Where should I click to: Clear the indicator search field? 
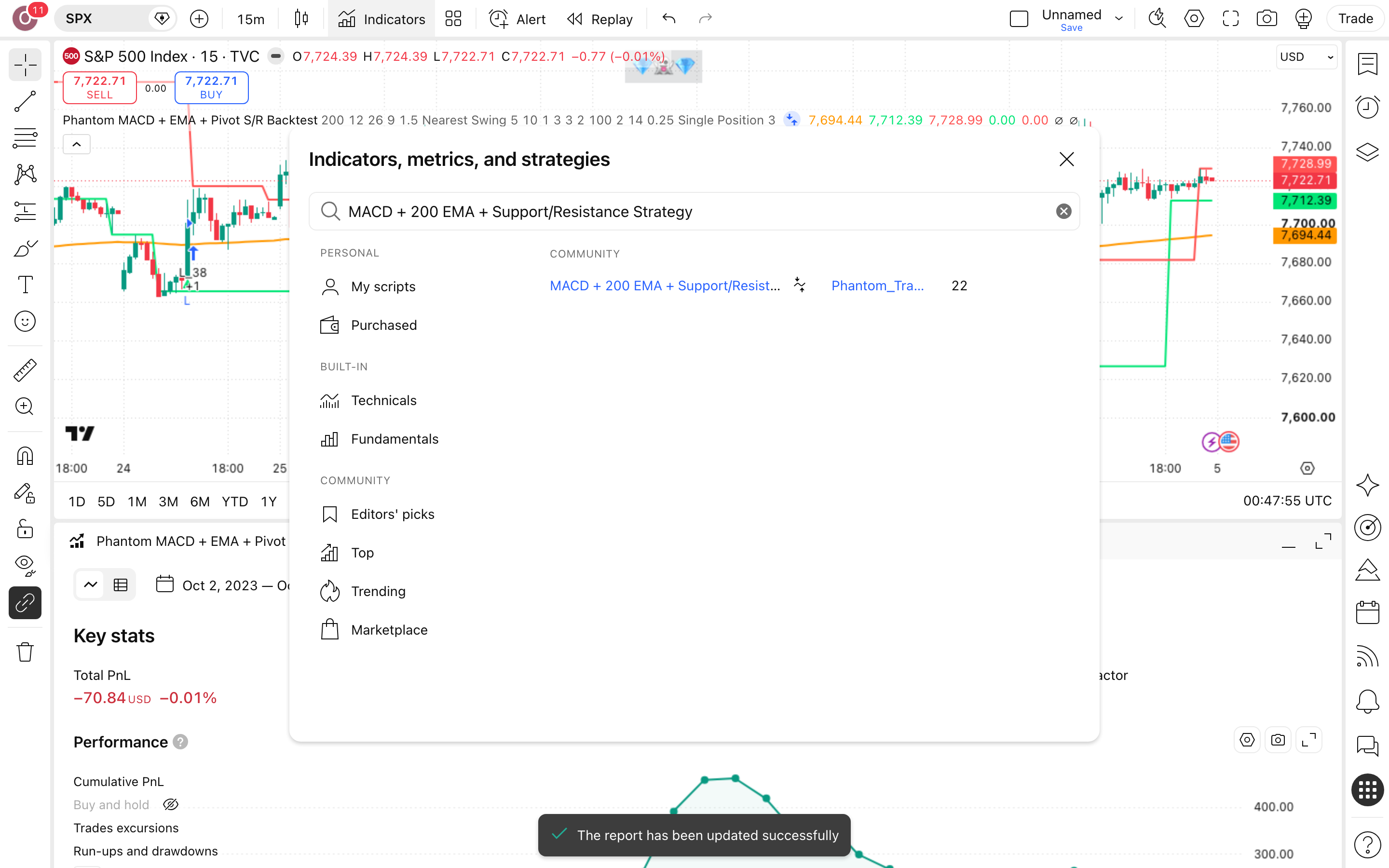(x=1063, y=211)
